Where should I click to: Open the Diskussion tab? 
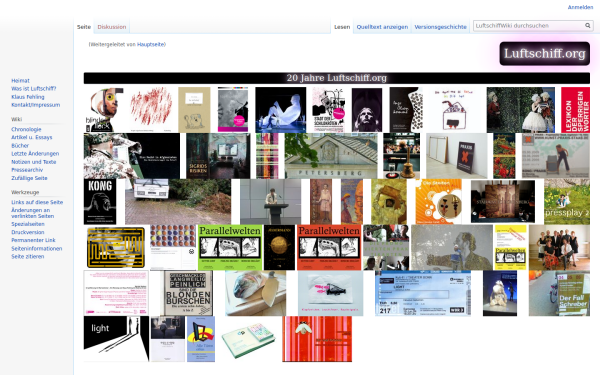click(112, 27)
